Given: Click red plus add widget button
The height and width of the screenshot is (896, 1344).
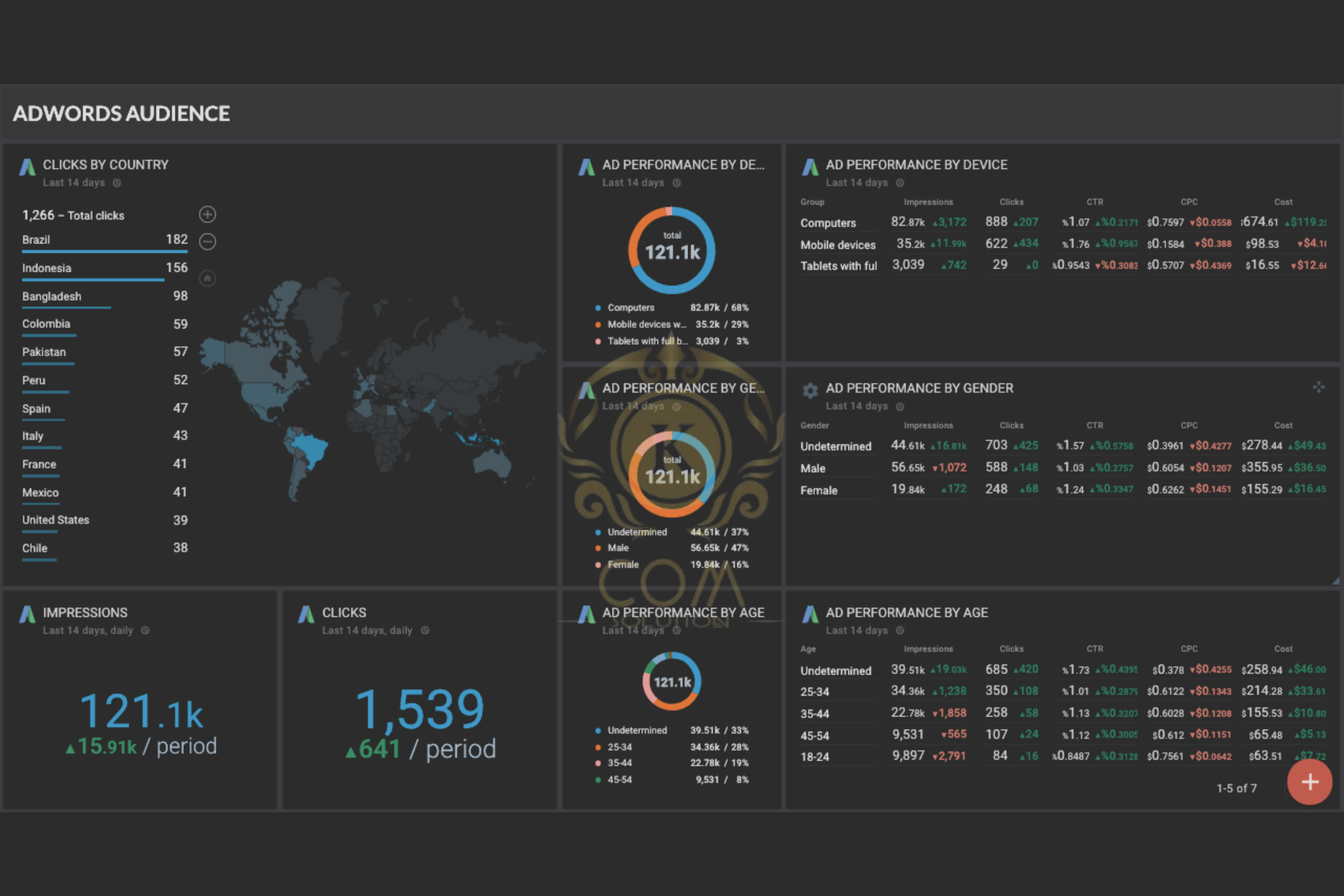Looking at the screenshot, I should (x=1309, y=782).
